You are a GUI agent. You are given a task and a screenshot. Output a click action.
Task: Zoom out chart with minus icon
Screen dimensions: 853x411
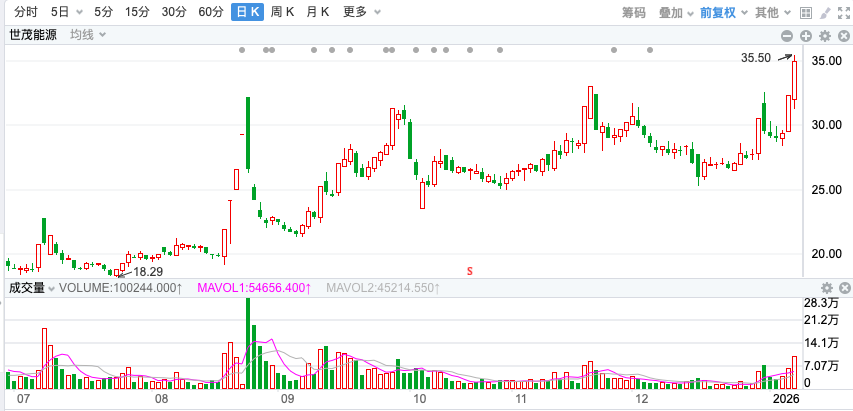(x=789, y=35)
